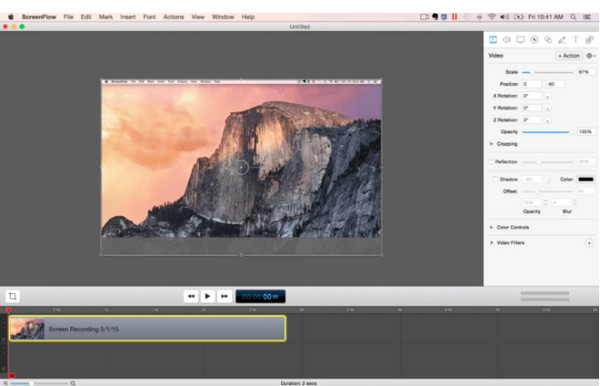Open the View menu
600x386 pixels.
pos(198,17)
